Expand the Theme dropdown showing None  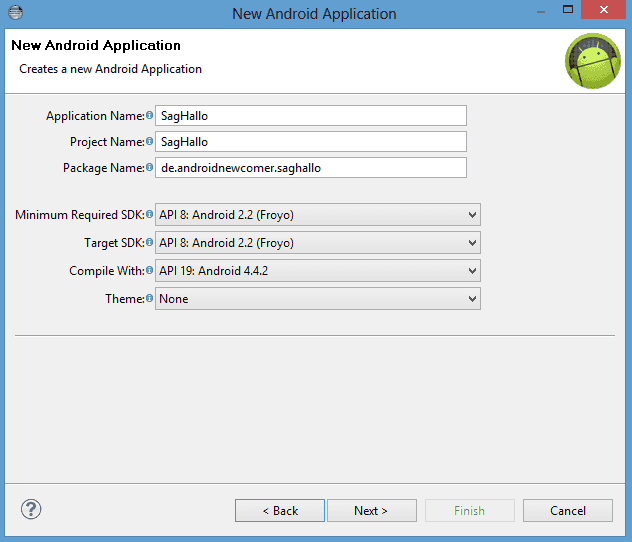(x=318, y=299)
